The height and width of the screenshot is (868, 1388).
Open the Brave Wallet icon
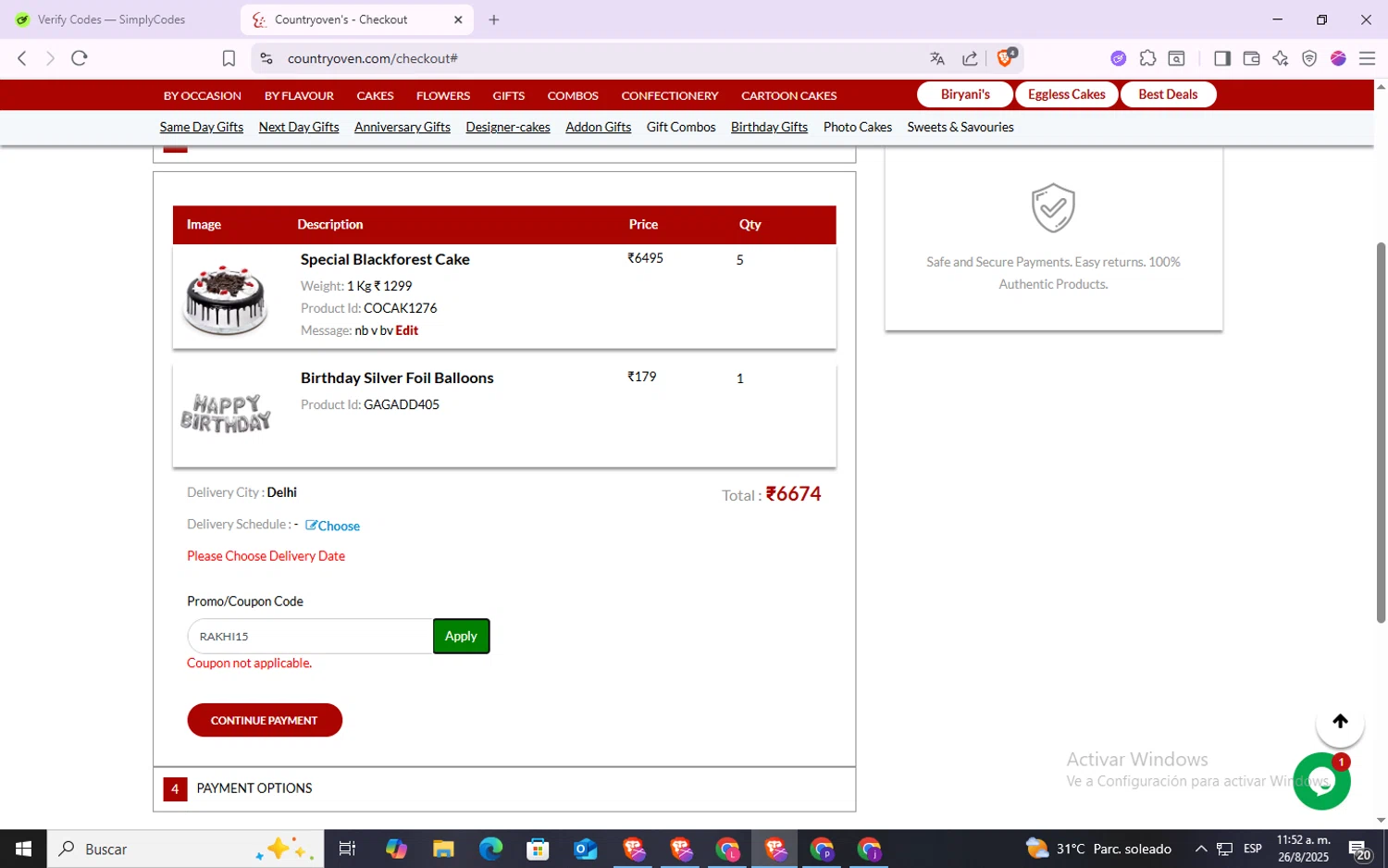[1251, 58]
